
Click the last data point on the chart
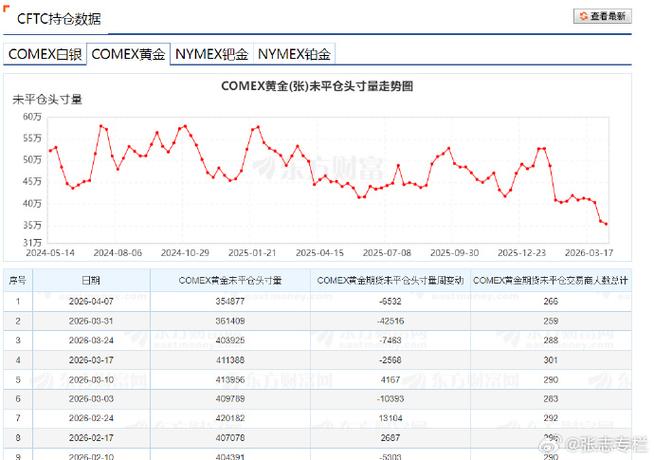coord(606,224)
